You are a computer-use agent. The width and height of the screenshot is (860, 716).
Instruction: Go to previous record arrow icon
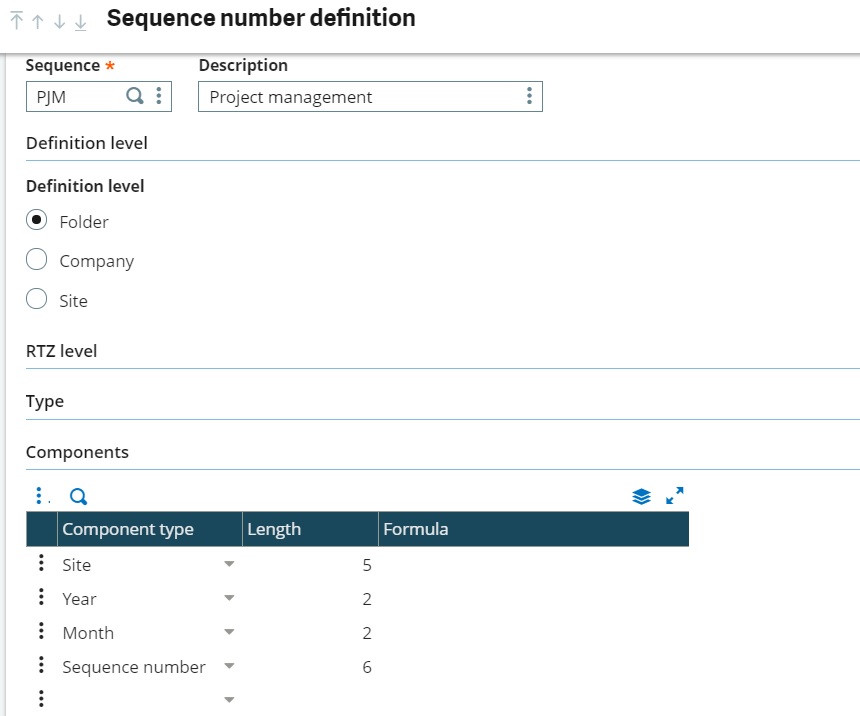[38, 22]
